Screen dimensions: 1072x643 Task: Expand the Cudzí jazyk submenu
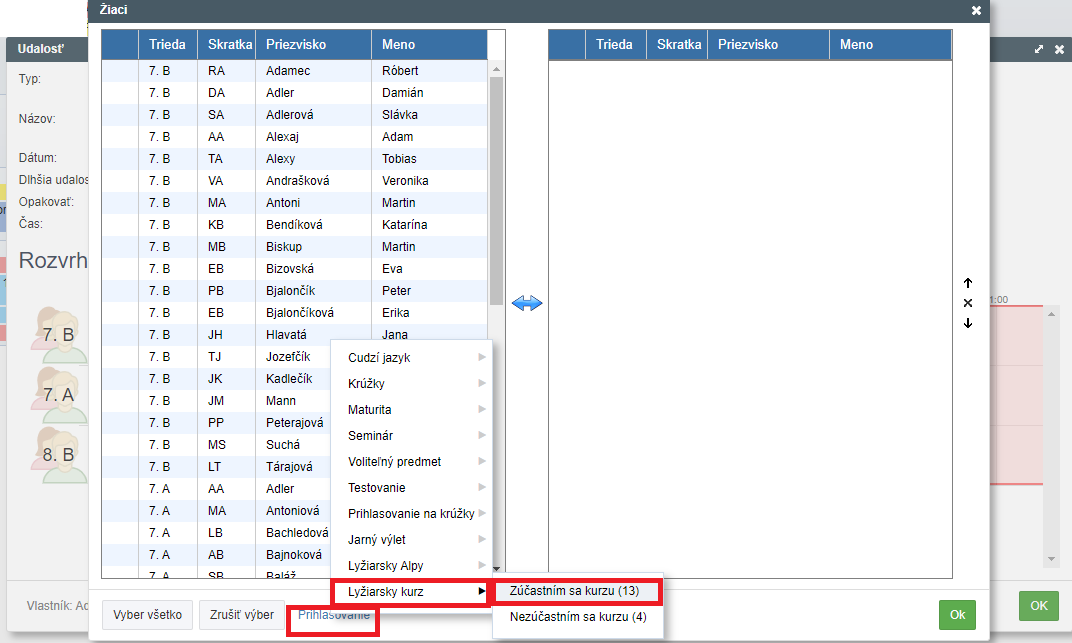click(412, 357)
